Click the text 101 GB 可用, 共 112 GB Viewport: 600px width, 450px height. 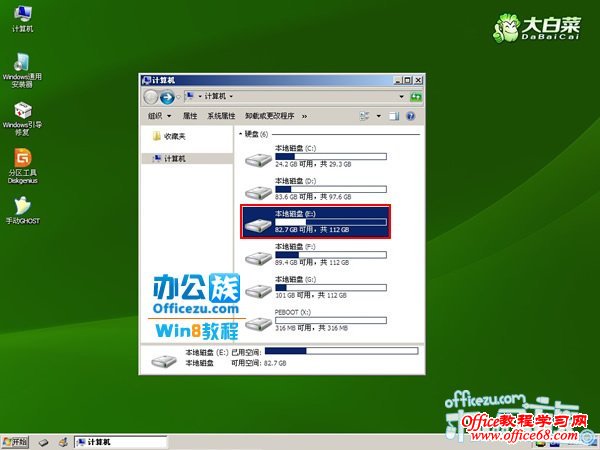[311, 295]
